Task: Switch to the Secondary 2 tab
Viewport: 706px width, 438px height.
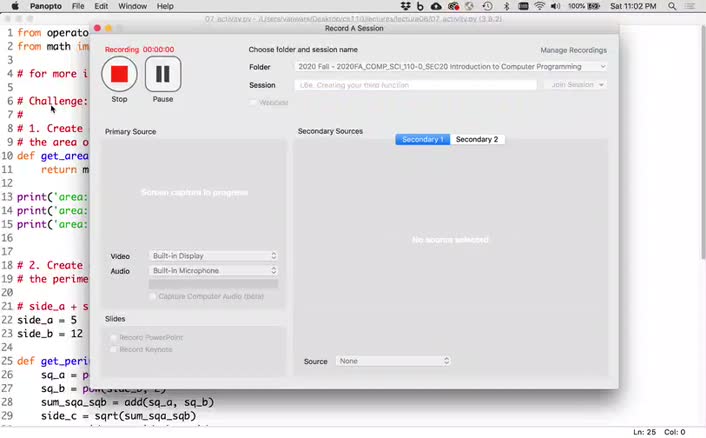Action: point(476,139)
